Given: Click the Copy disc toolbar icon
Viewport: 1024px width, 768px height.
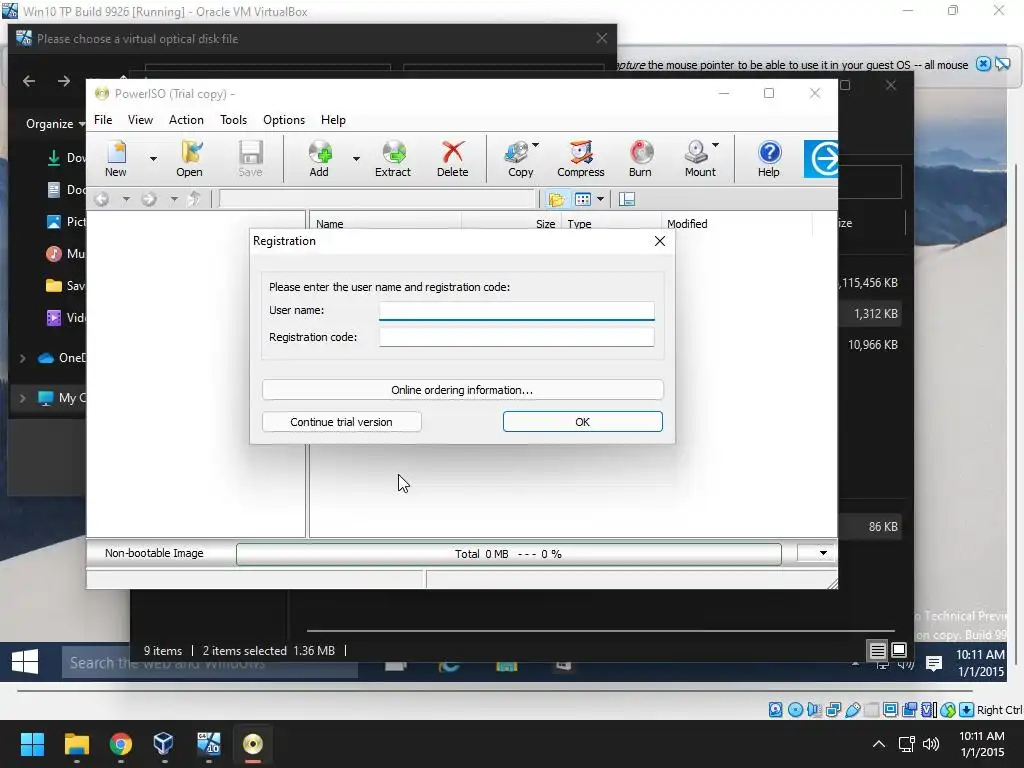Looking at the screenshot, I should click(520, 159).
